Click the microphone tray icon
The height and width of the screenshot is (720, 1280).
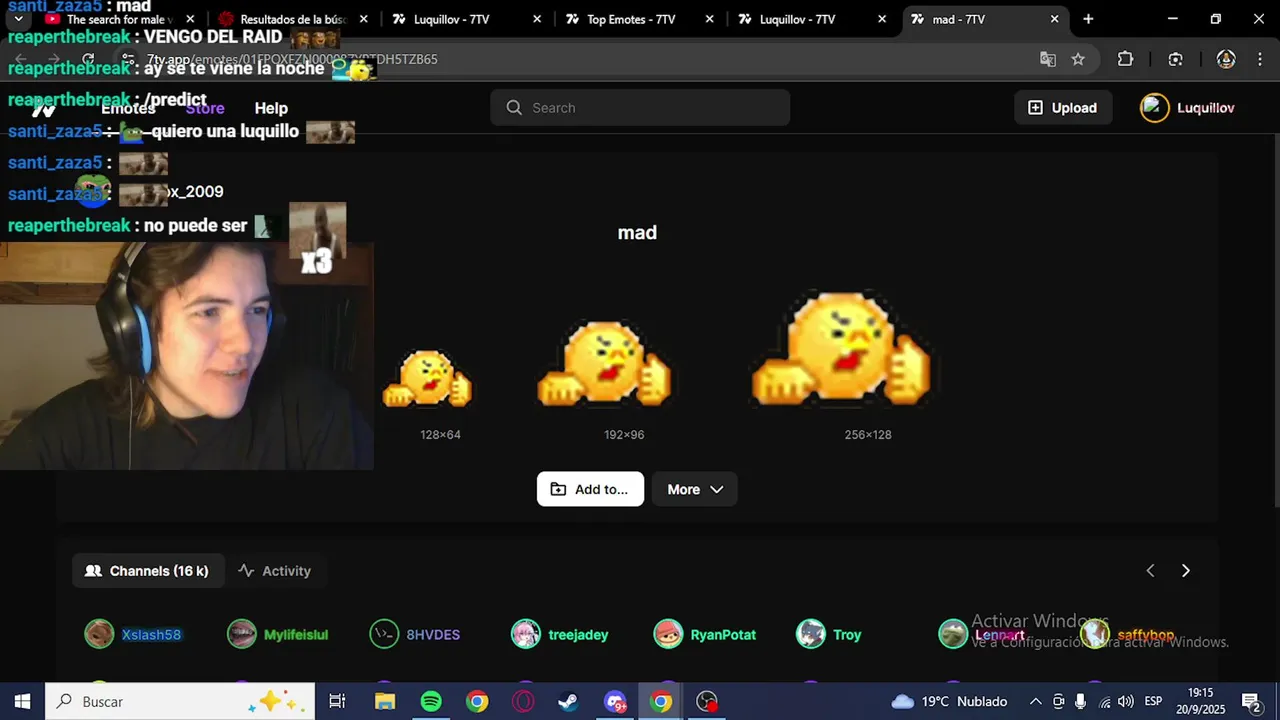pyautogui.click(x=1081, y=702)
